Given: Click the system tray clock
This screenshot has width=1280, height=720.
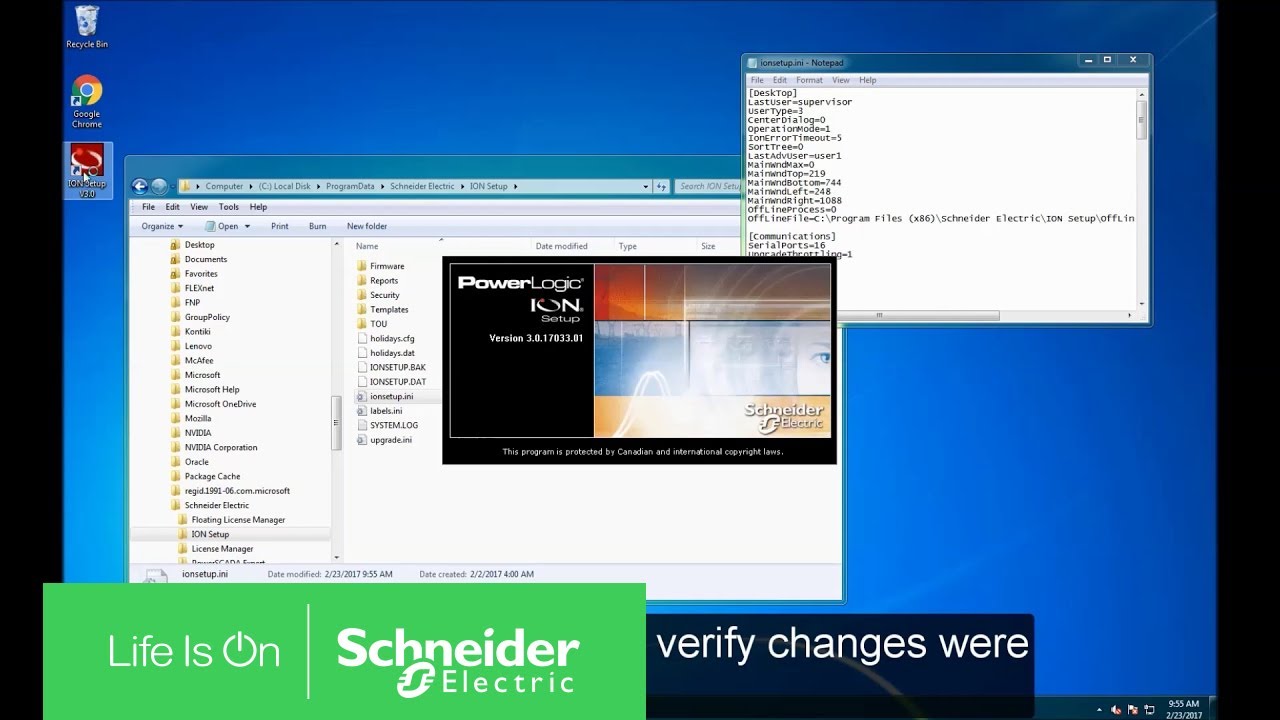Looking at the screenshot, I should point(1183,709).
